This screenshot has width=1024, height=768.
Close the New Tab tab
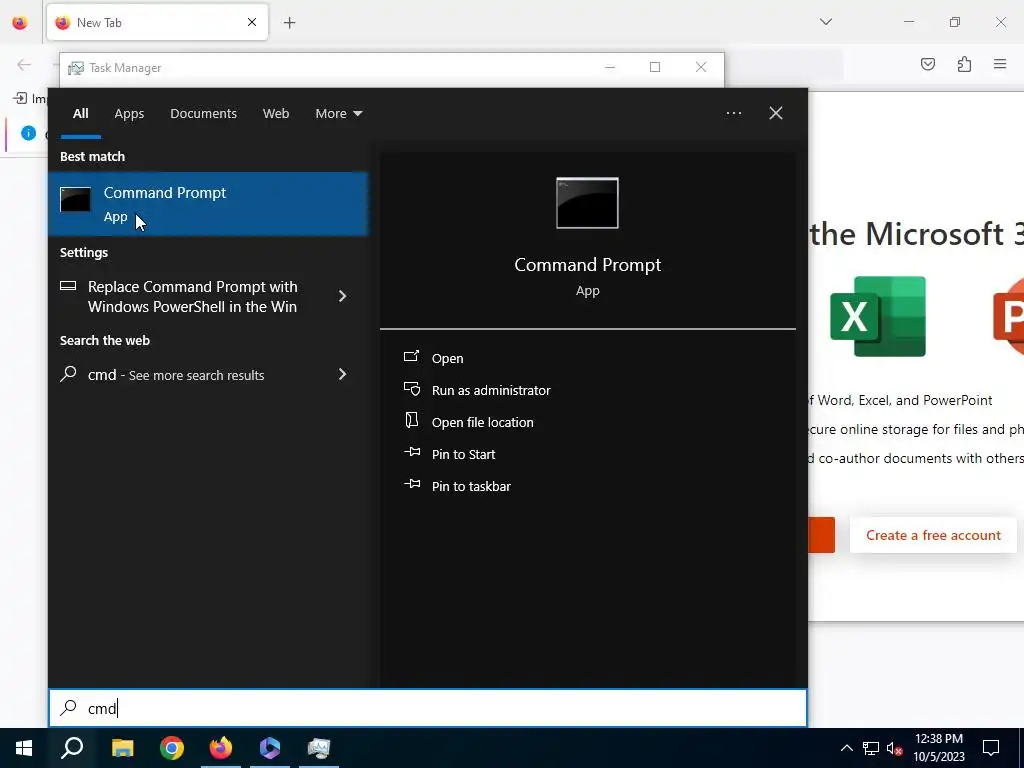click(x=251, y=23)
